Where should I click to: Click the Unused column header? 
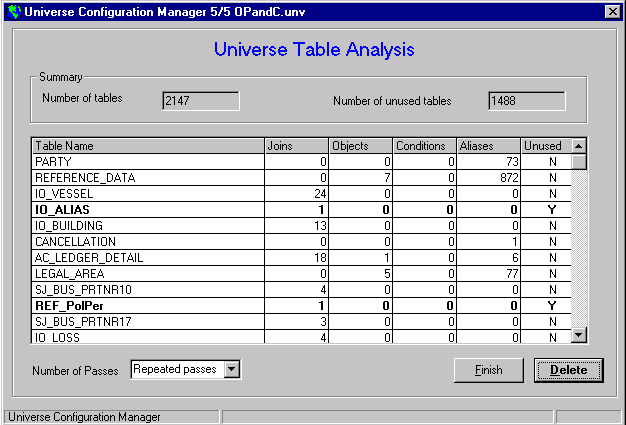544,145
